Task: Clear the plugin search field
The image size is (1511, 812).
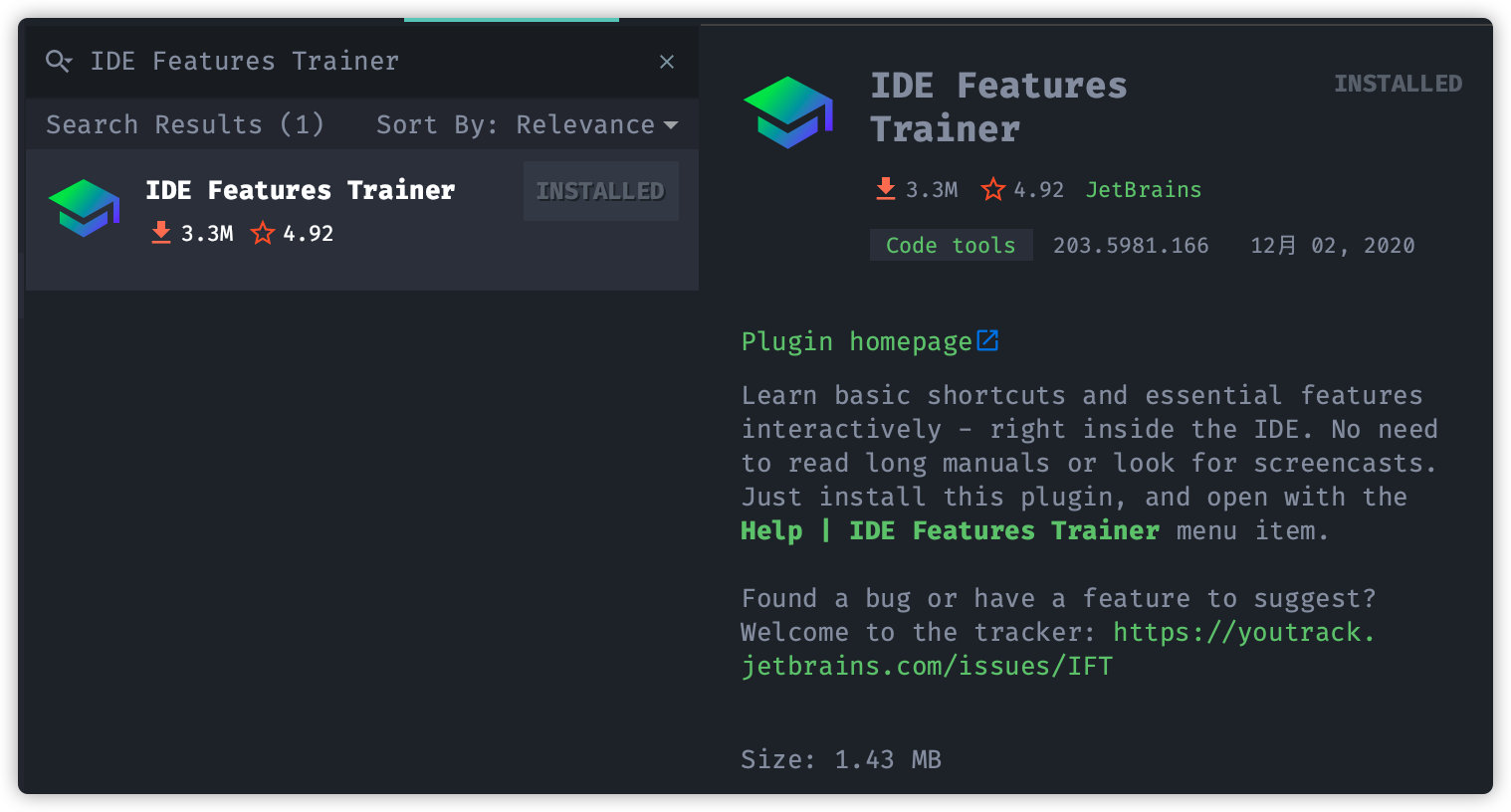Action: [667, 62]
